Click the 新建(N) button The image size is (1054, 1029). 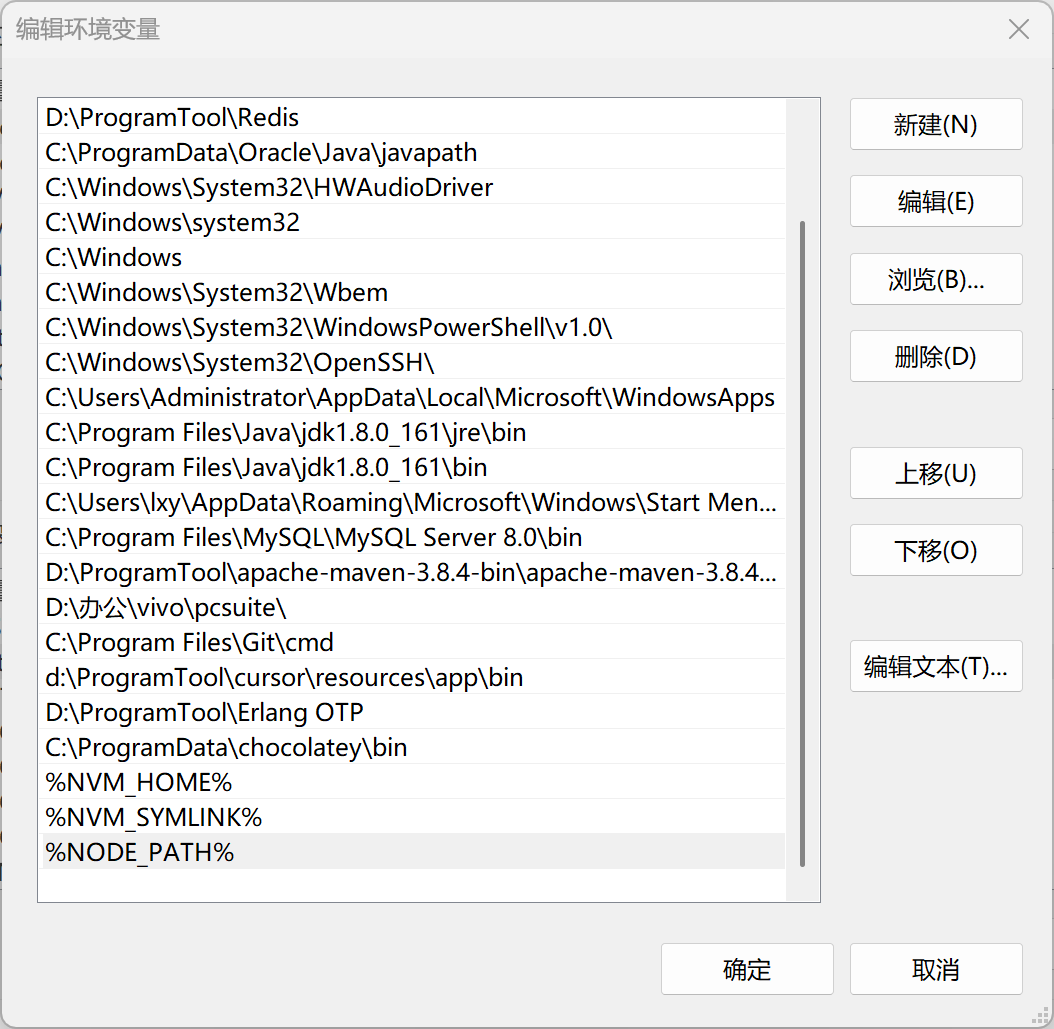tap(936, 124)
